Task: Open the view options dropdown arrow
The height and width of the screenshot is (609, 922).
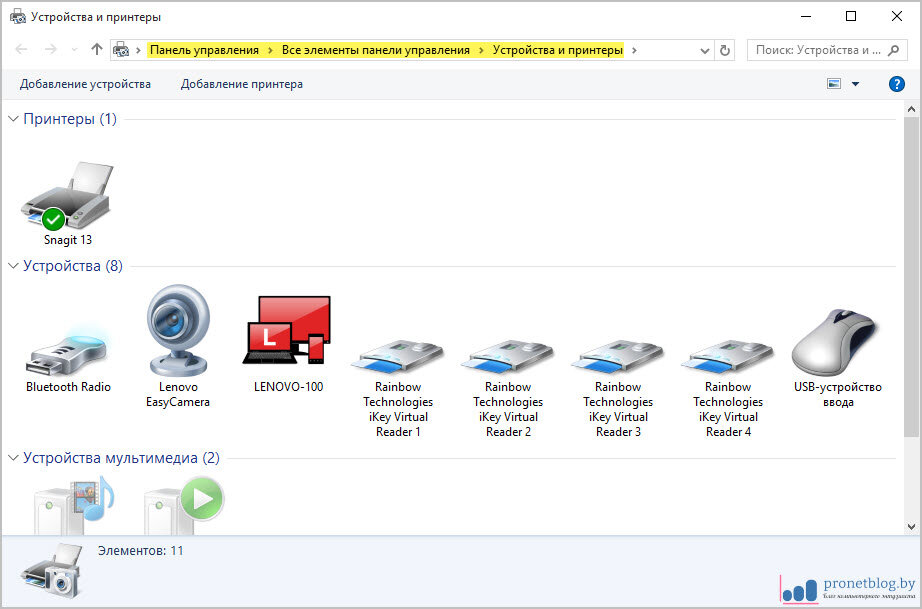Action: (x=856, y=84)
